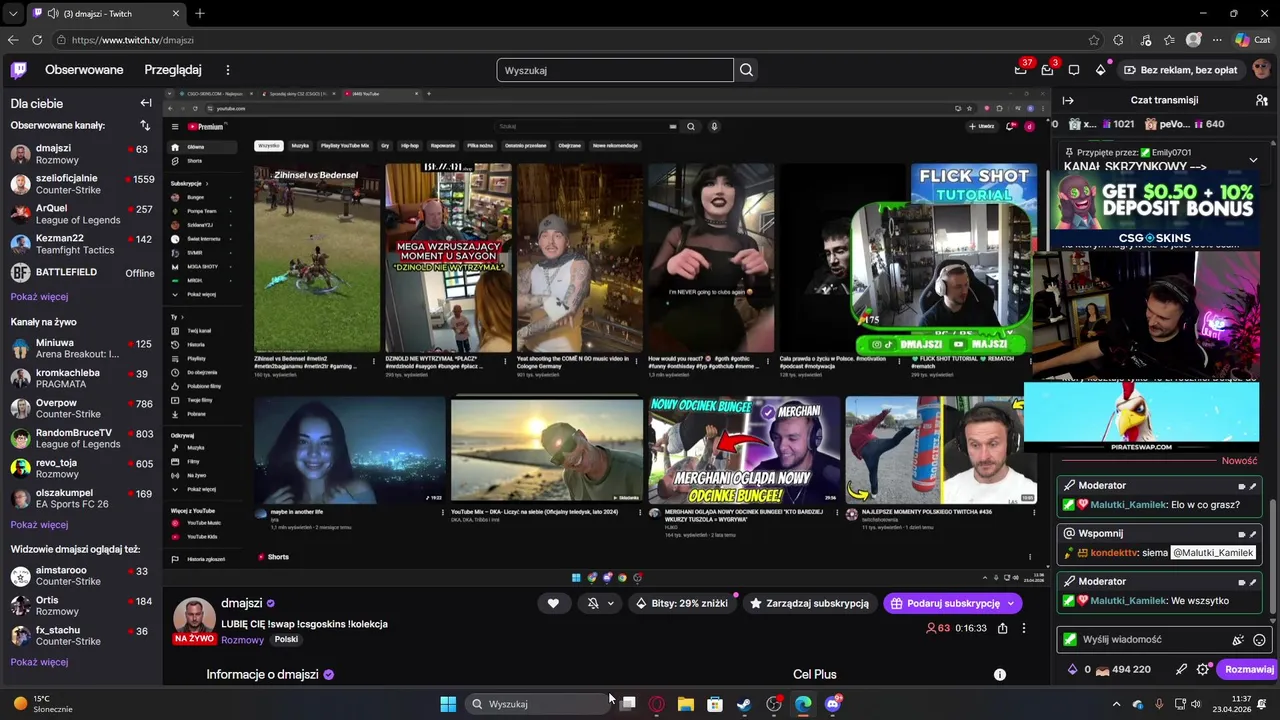Image resolution: width=1280 pixels, height=720 pixels.
Task: Open browser tab list dropdown
Action: click(x=12, y=14)
